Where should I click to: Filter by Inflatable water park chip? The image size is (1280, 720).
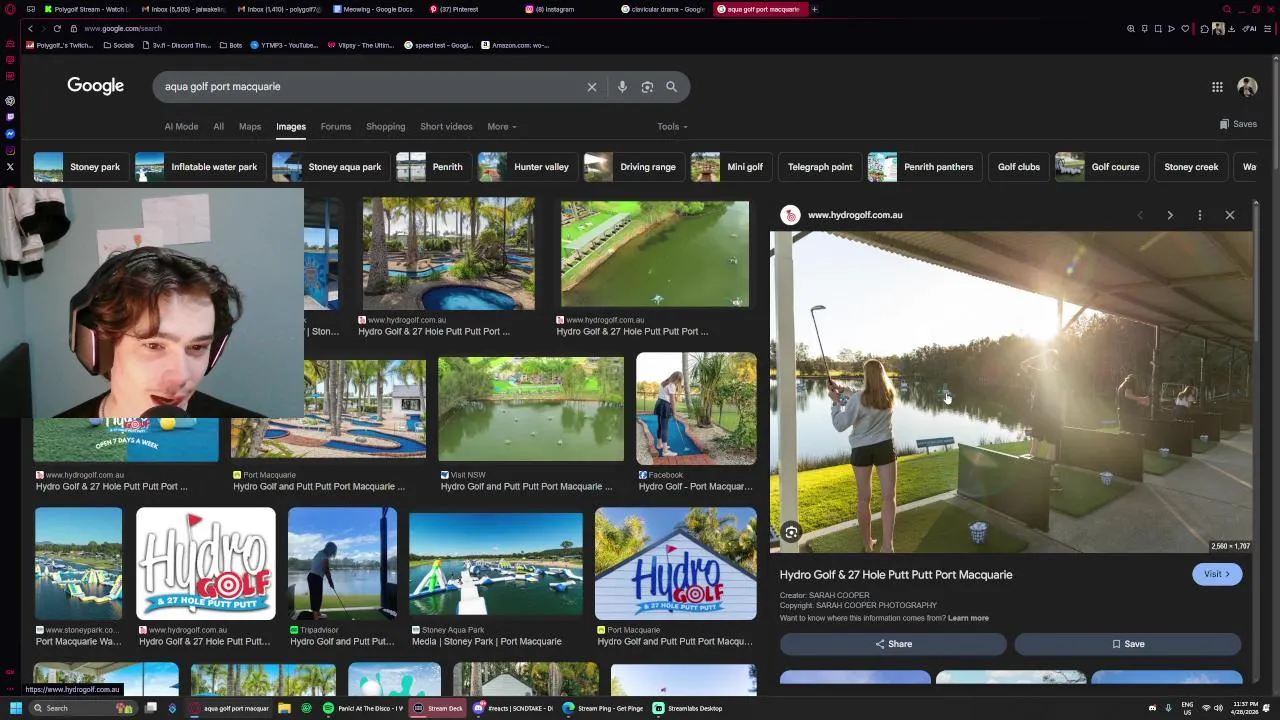coord(199,167)
